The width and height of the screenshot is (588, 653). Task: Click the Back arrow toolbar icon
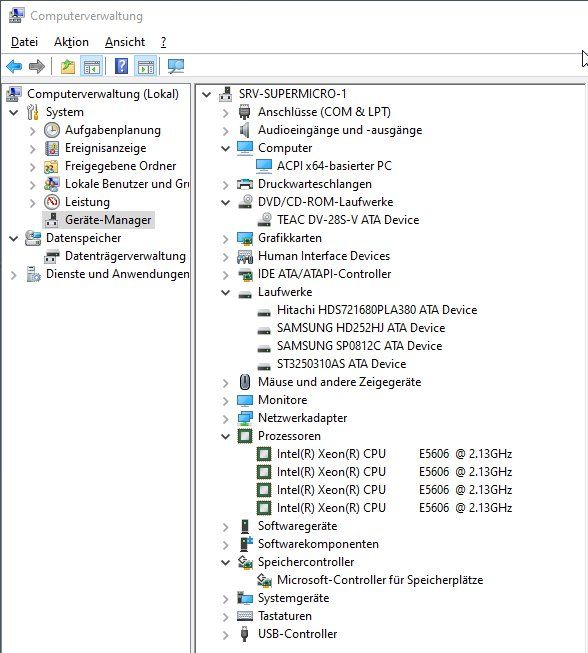click(14, 66)
